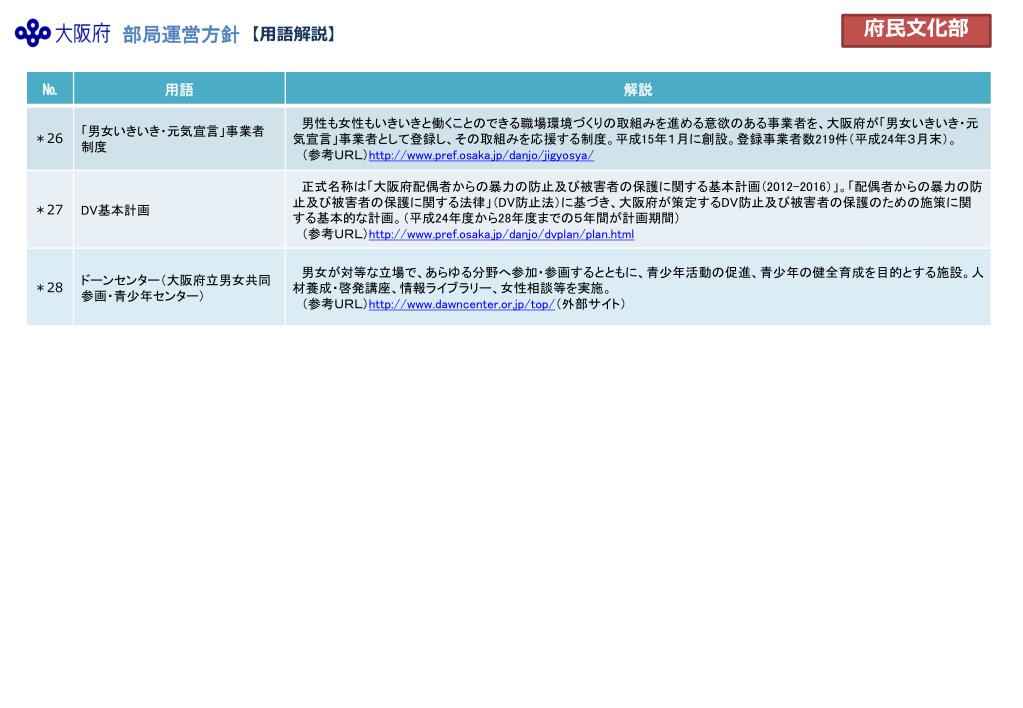Click the 解説 column header

638,89
